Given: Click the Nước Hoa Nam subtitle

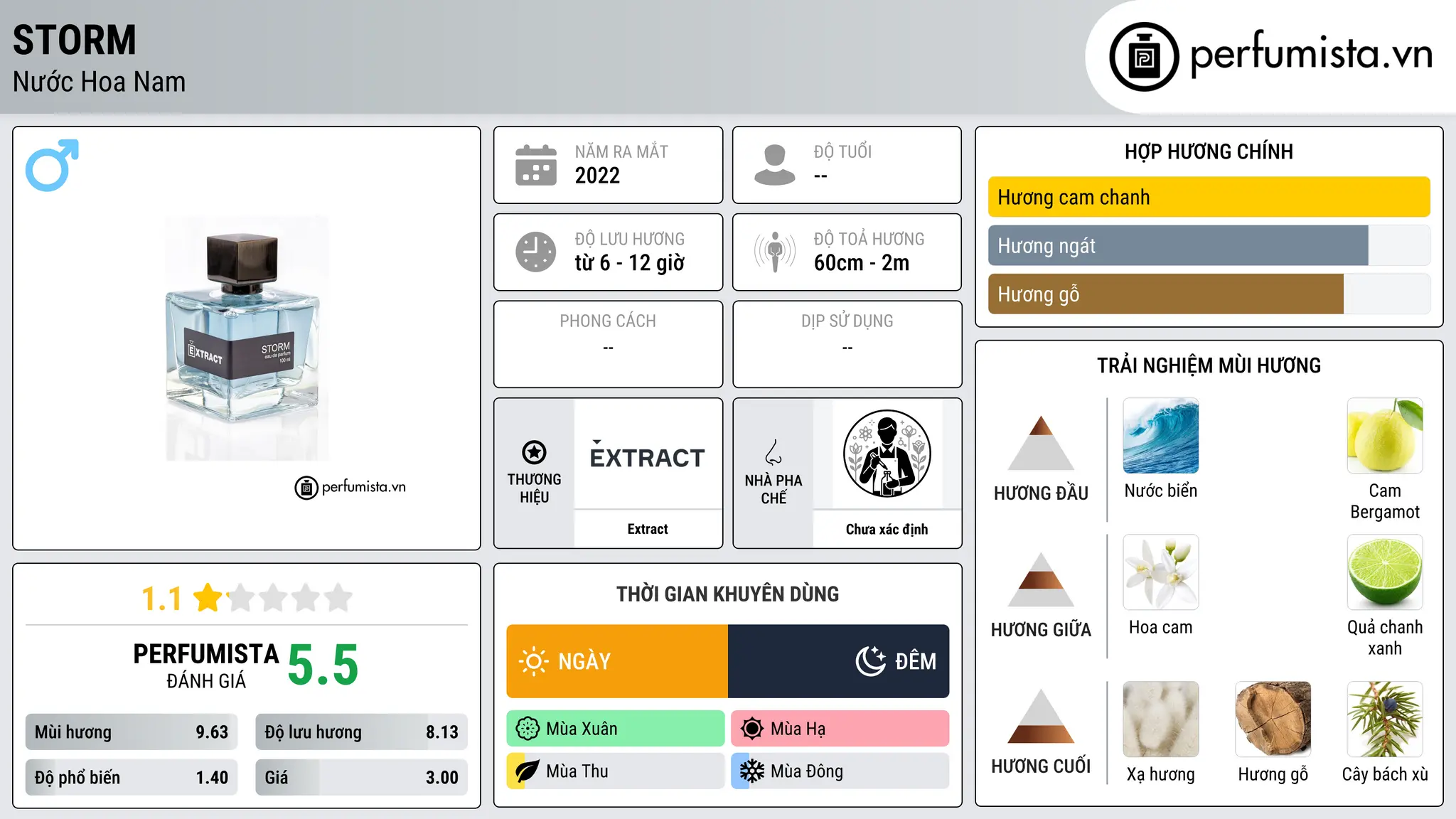Looking at the screenshot, I should (99, 82).
